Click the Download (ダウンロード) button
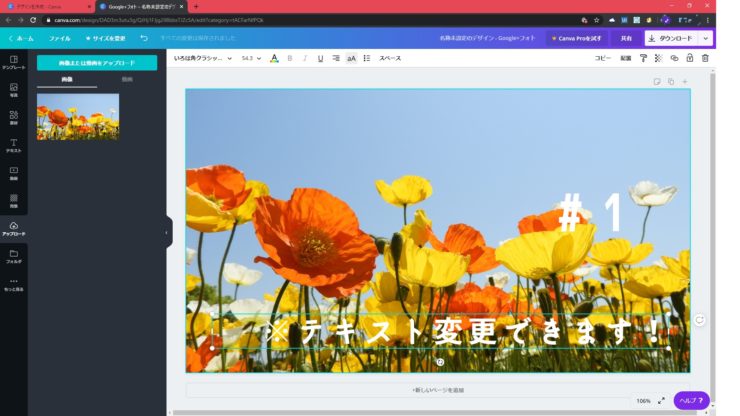Image resolution: width=740 pixels, height=416 pixels. (x=672, y=38)
